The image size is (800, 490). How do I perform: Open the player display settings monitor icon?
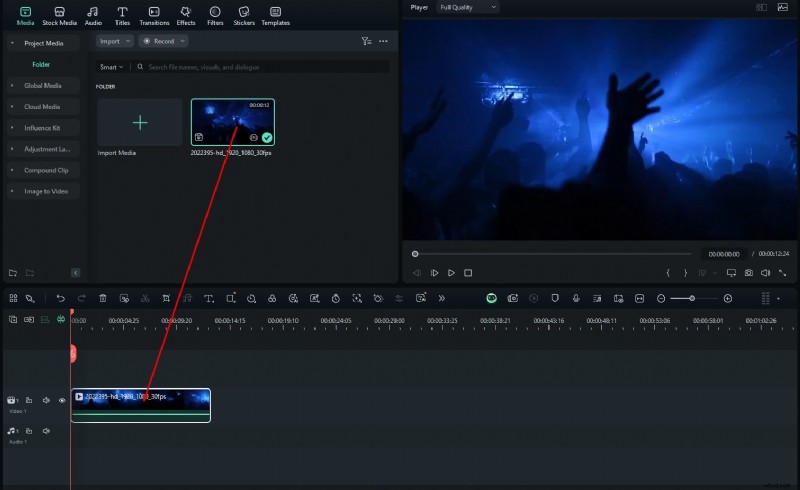731,273
